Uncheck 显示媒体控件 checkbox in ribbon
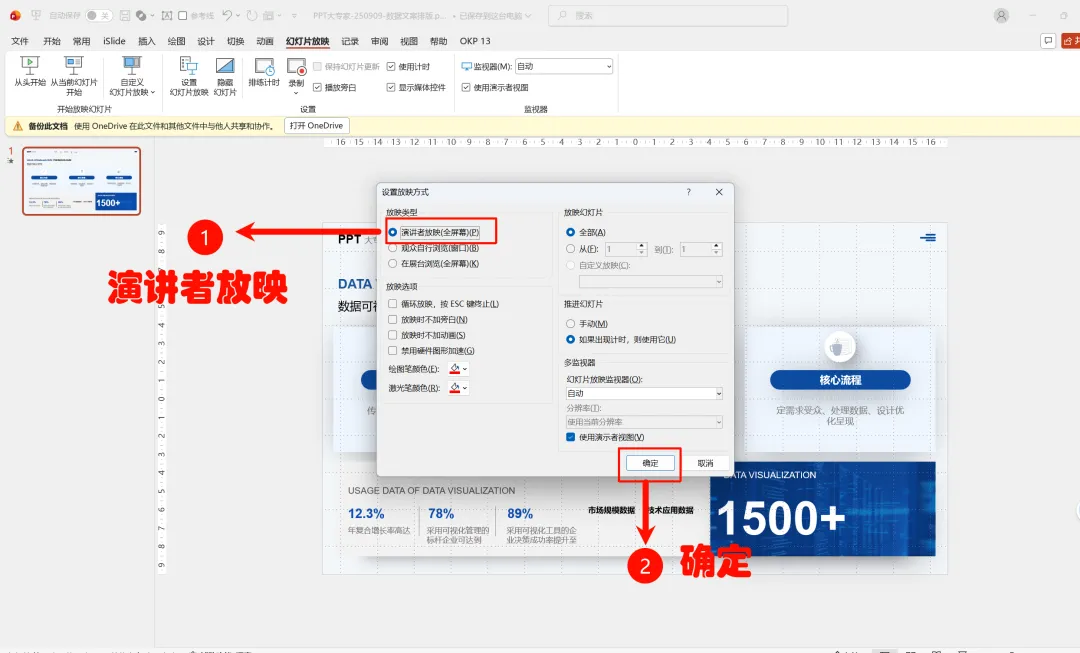This screenshot has width=1080, height=653. click(391, 87)
